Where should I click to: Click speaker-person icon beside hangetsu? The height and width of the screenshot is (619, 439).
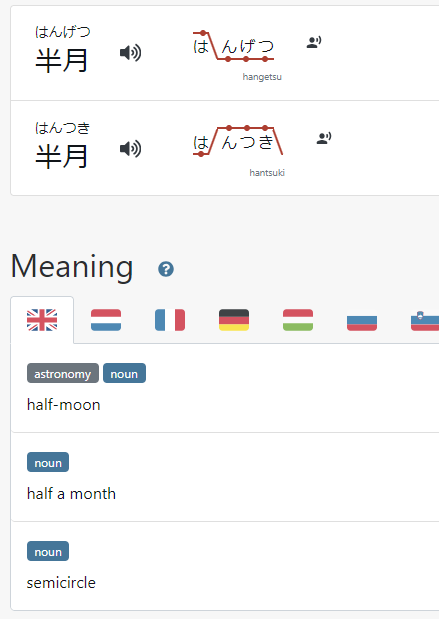pyautogui.click(x=314, y=42)
